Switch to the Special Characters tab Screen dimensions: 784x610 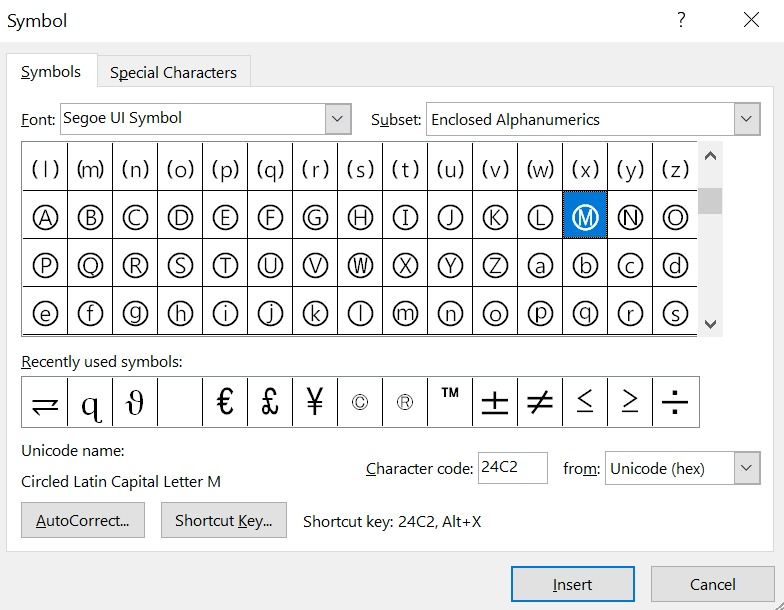pos(173,72)
